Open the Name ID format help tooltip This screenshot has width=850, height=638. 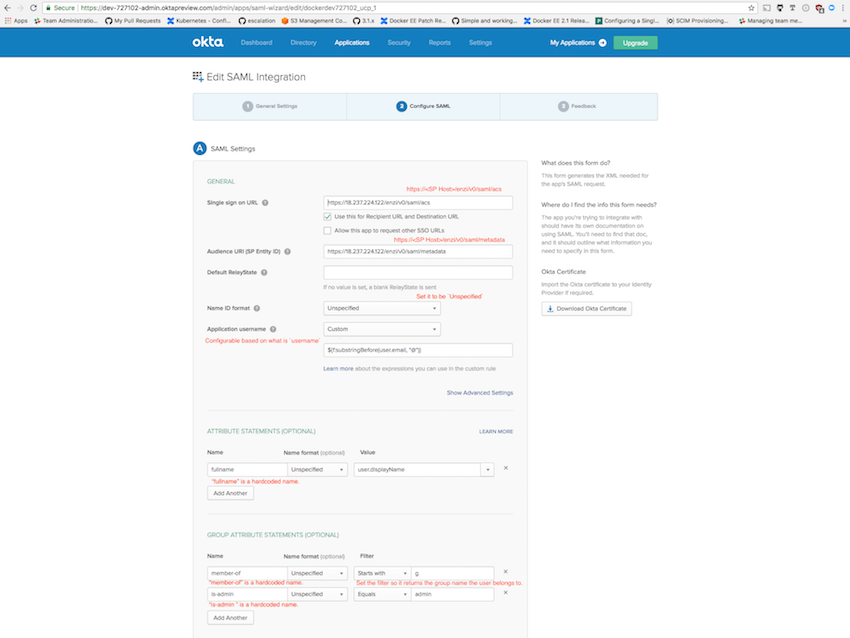[x=257, y=307]
